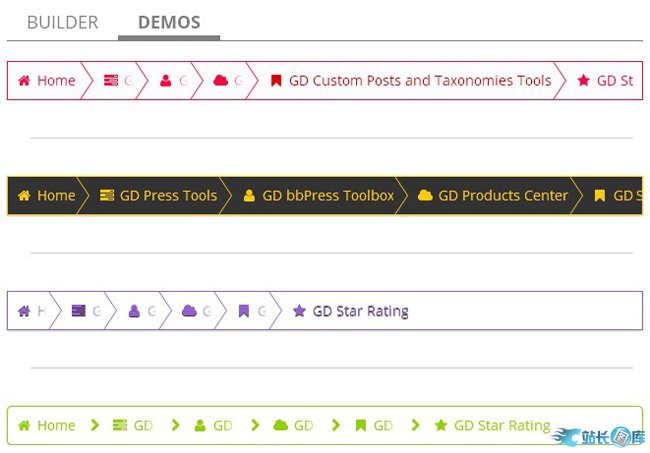
Task: Click green chevron separator after Home
Action: click(x=94, y=426)
